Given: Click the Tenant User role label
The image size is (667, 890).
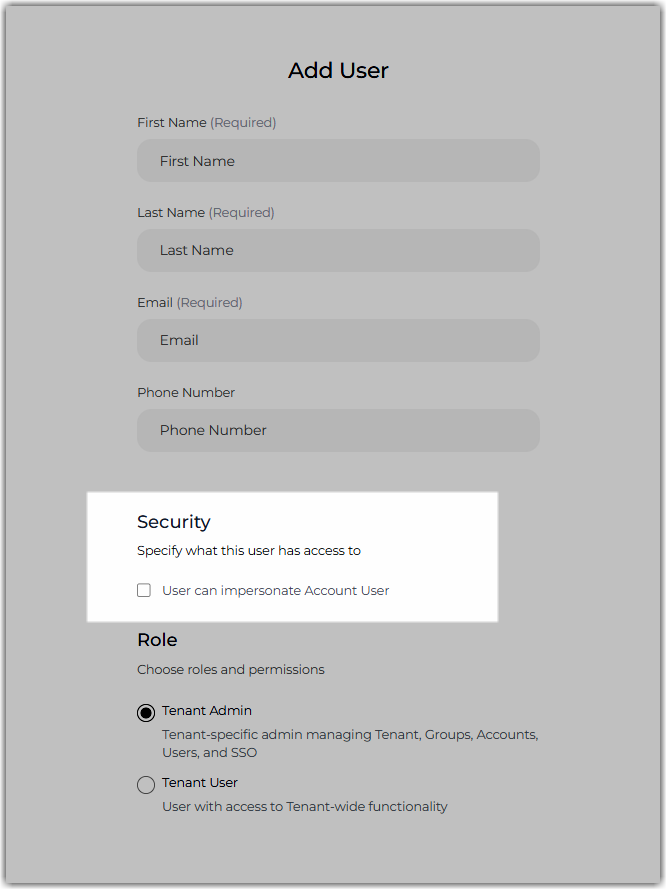Looking at the screenshot, I should (x=200, y=783).
